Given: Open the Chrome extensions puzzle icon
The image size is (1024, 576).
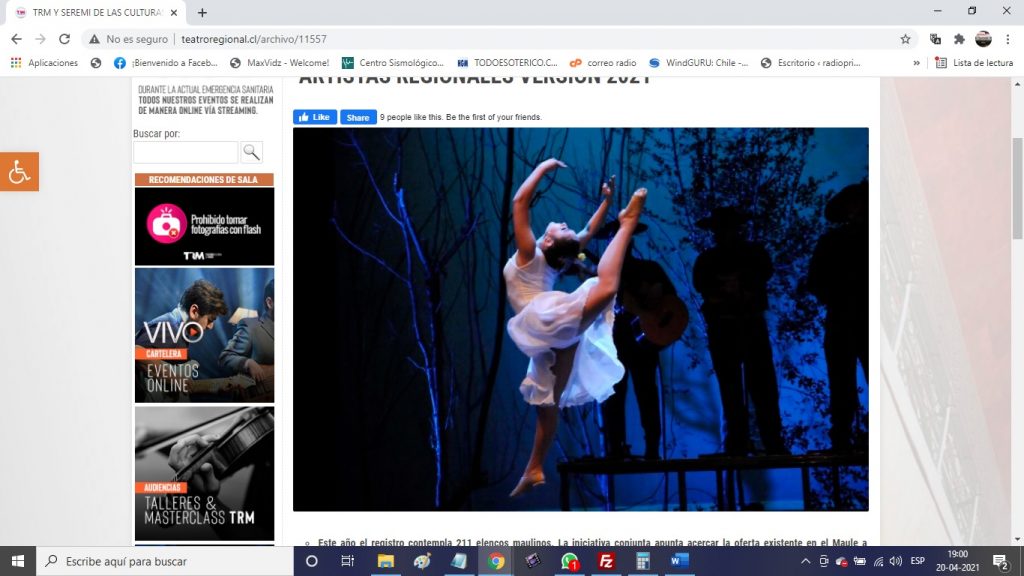Looking at the screenshot, I should [x=959, y=39].
